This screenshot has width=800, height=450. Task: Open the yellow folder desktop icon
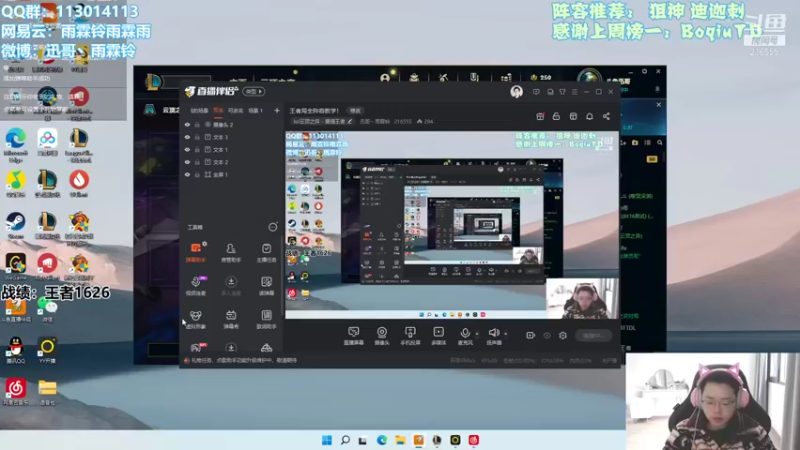pyautogui.click(x=47, y=392)
